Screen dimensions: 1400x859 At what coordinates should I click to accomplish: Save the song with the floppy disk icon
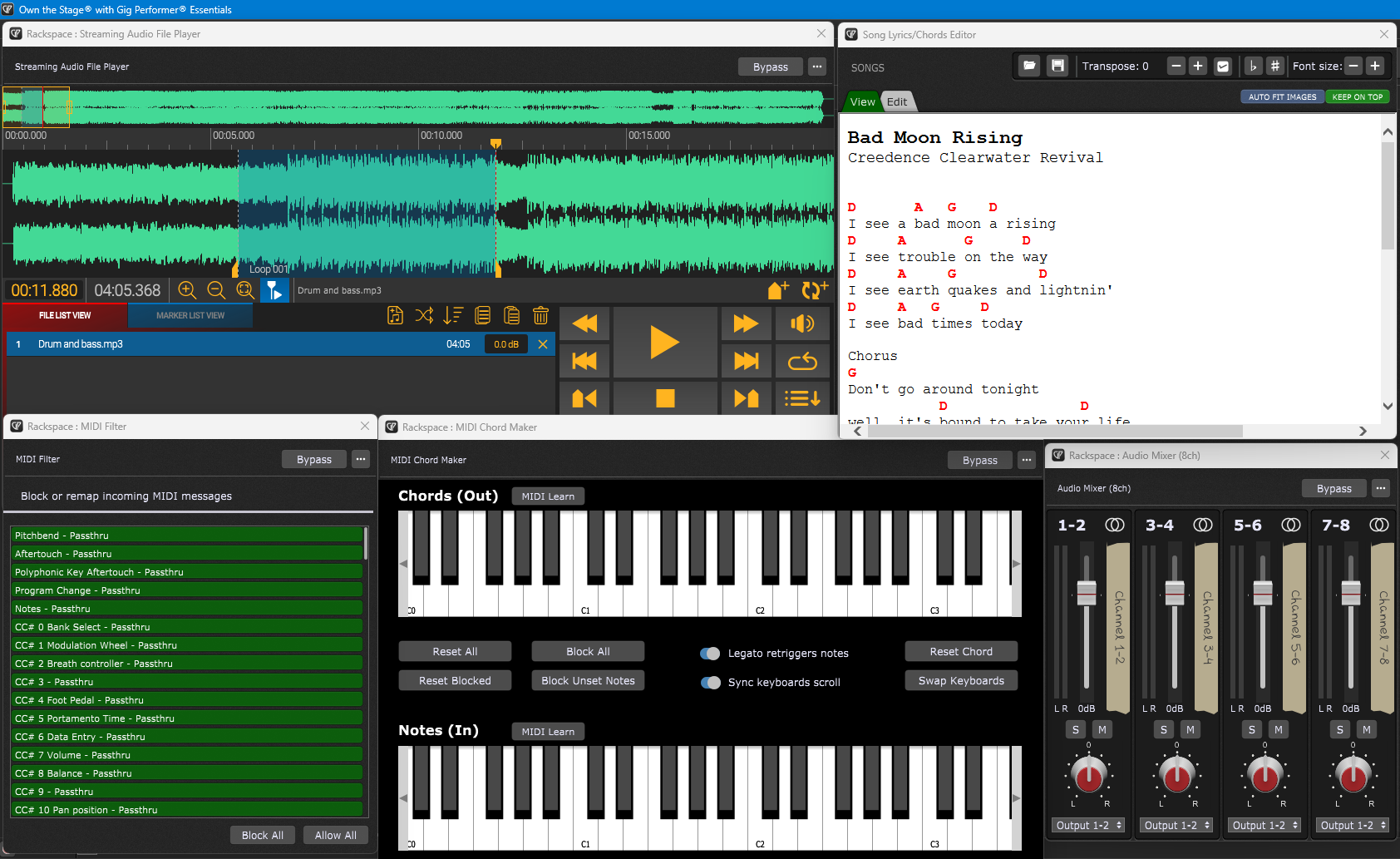click(x=1057, y=66)
